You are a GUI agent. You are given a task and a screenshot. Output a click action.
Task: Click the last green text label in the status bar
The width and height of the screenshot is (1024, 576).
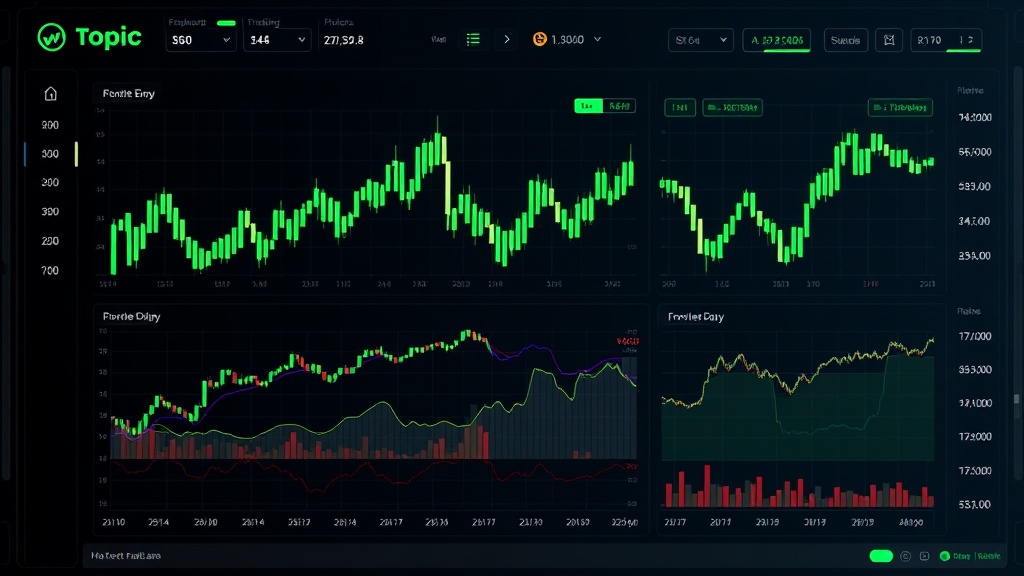(989, 556)
